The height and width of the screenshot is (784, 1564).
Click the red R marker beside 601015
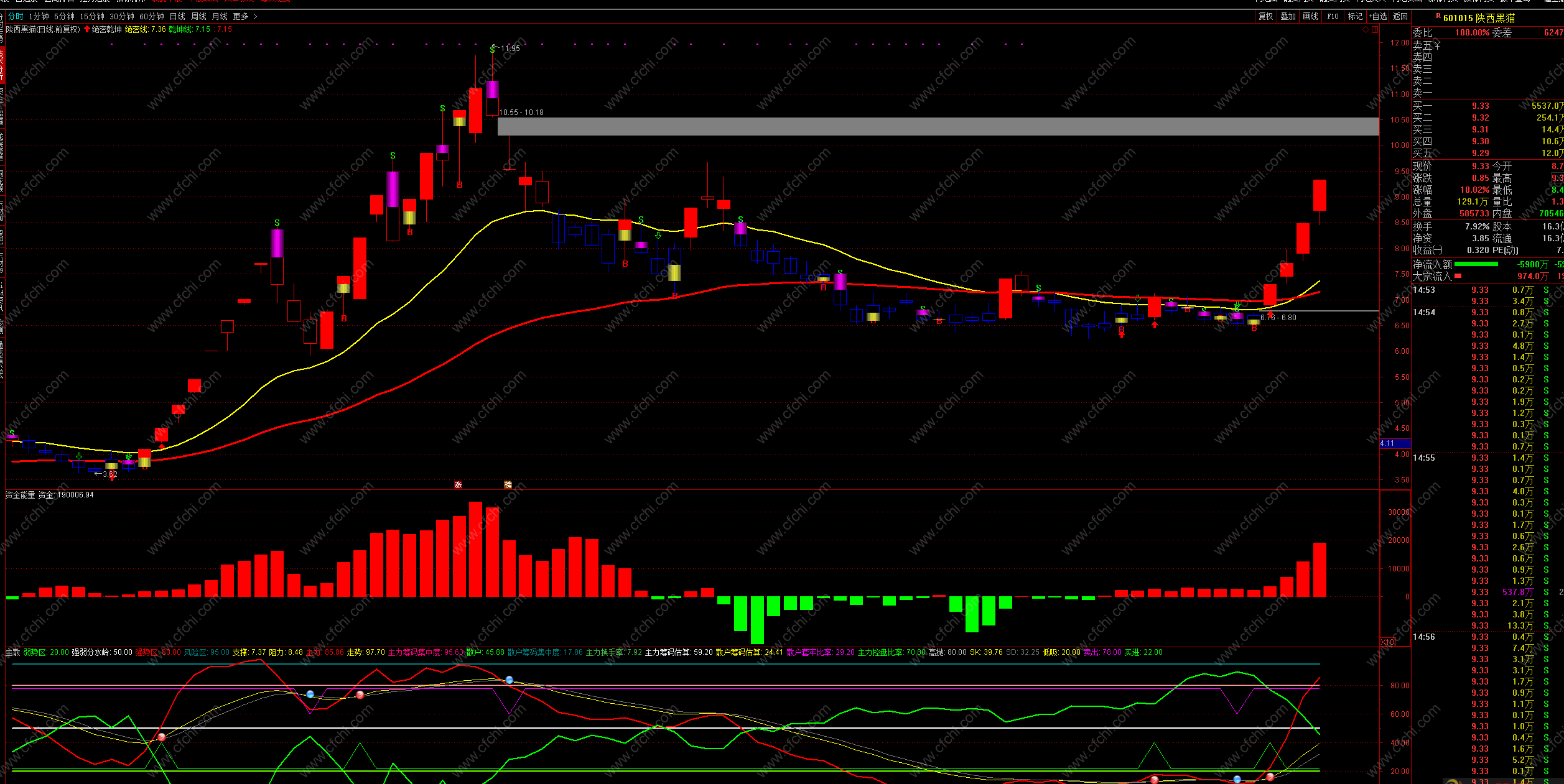(1438, 17)
